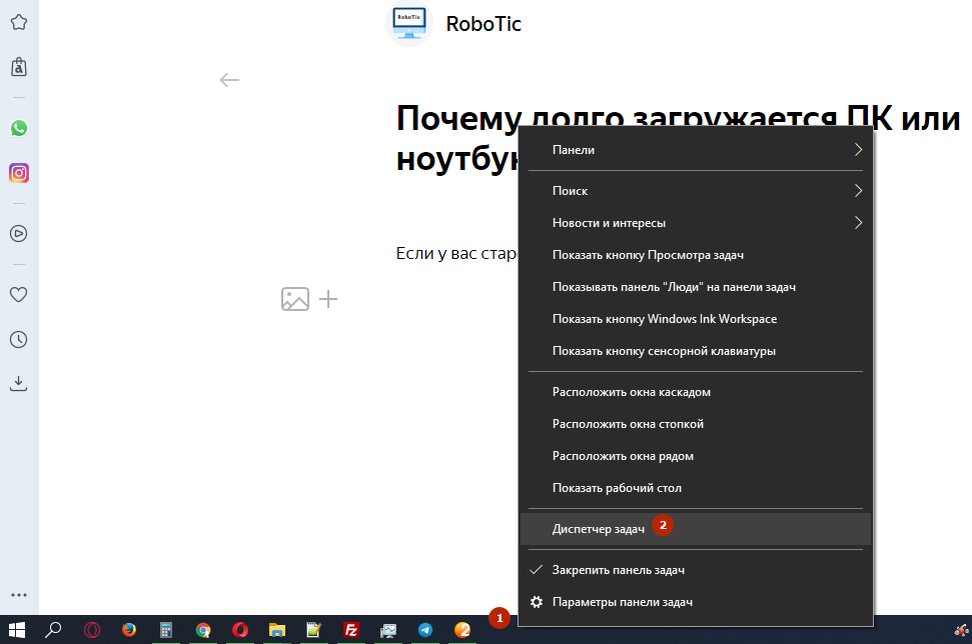Screen dimensions: 972x644
Task: Click the RoboTic channel avatar
Action: coord(409,24)
